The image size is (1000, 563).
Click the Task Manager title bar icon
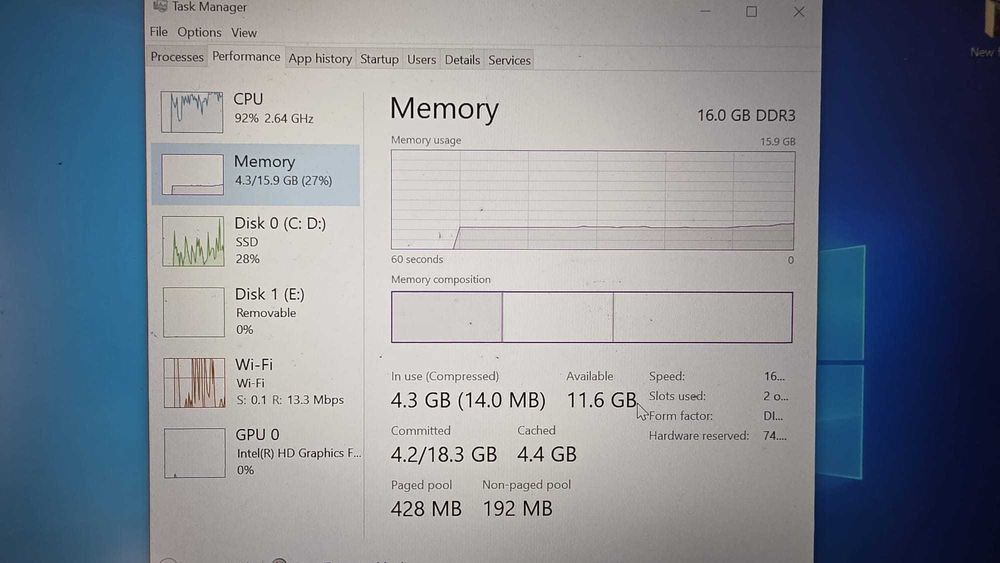[x=159, y=7]
